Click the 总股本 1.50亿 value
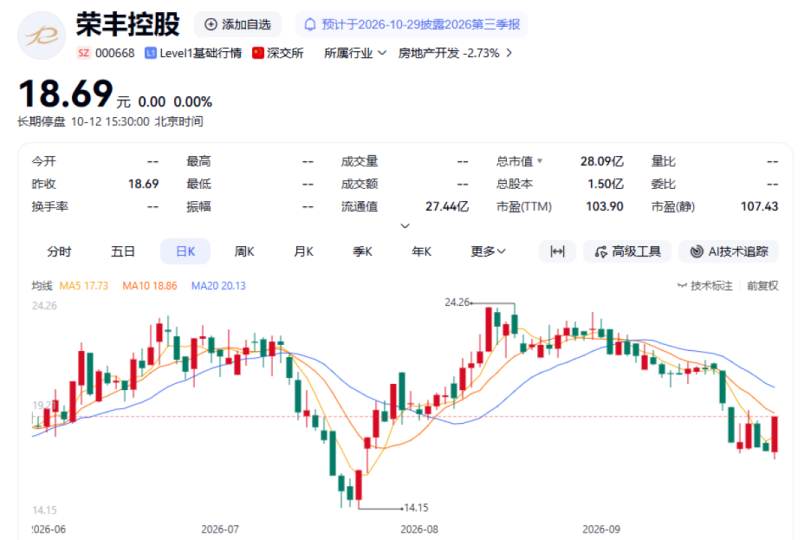804x540 pixels. coord(606,184)
